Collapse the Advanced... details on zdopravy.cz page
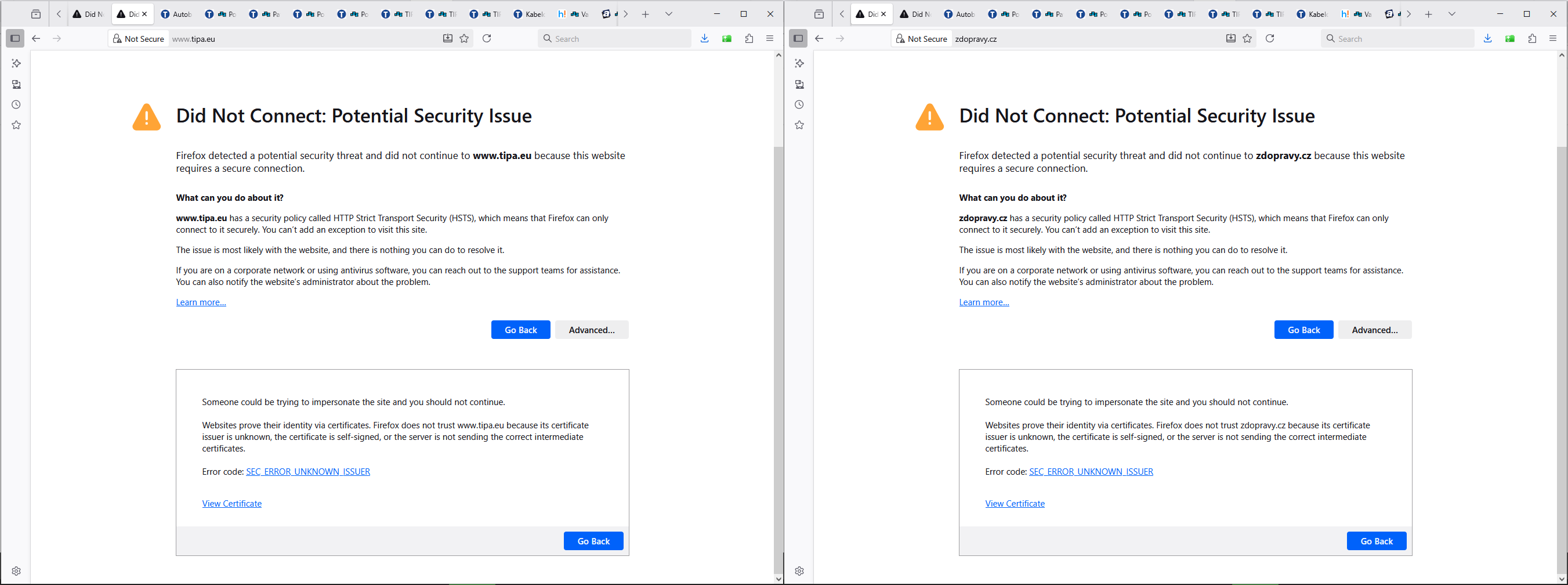The width and height of the screenshot is (1568, 585). pos(1374,330)
